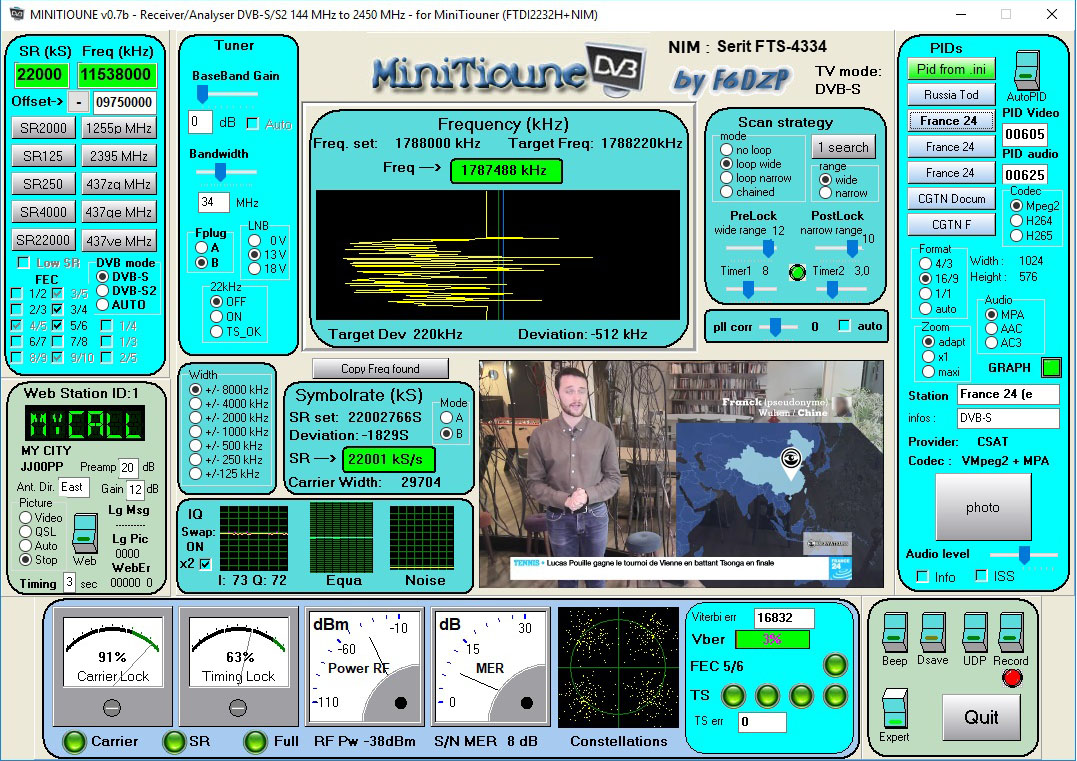
Task: Click Copy Freq found button
Action: click(380, 369)
